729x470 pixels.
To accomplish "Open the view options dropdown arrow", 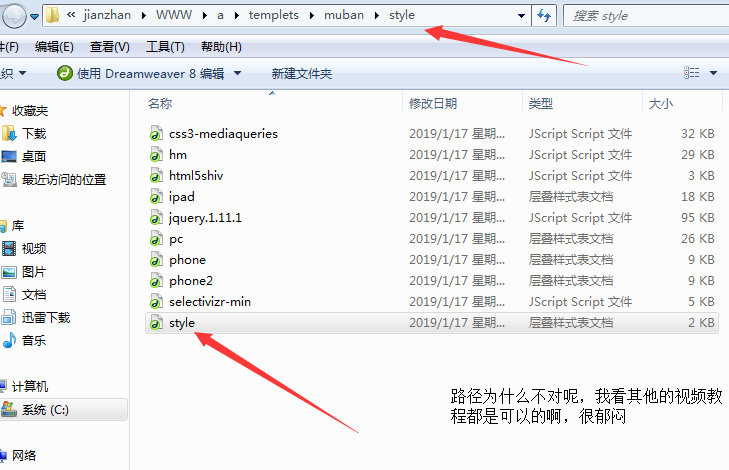I will (x=713, y=73).
